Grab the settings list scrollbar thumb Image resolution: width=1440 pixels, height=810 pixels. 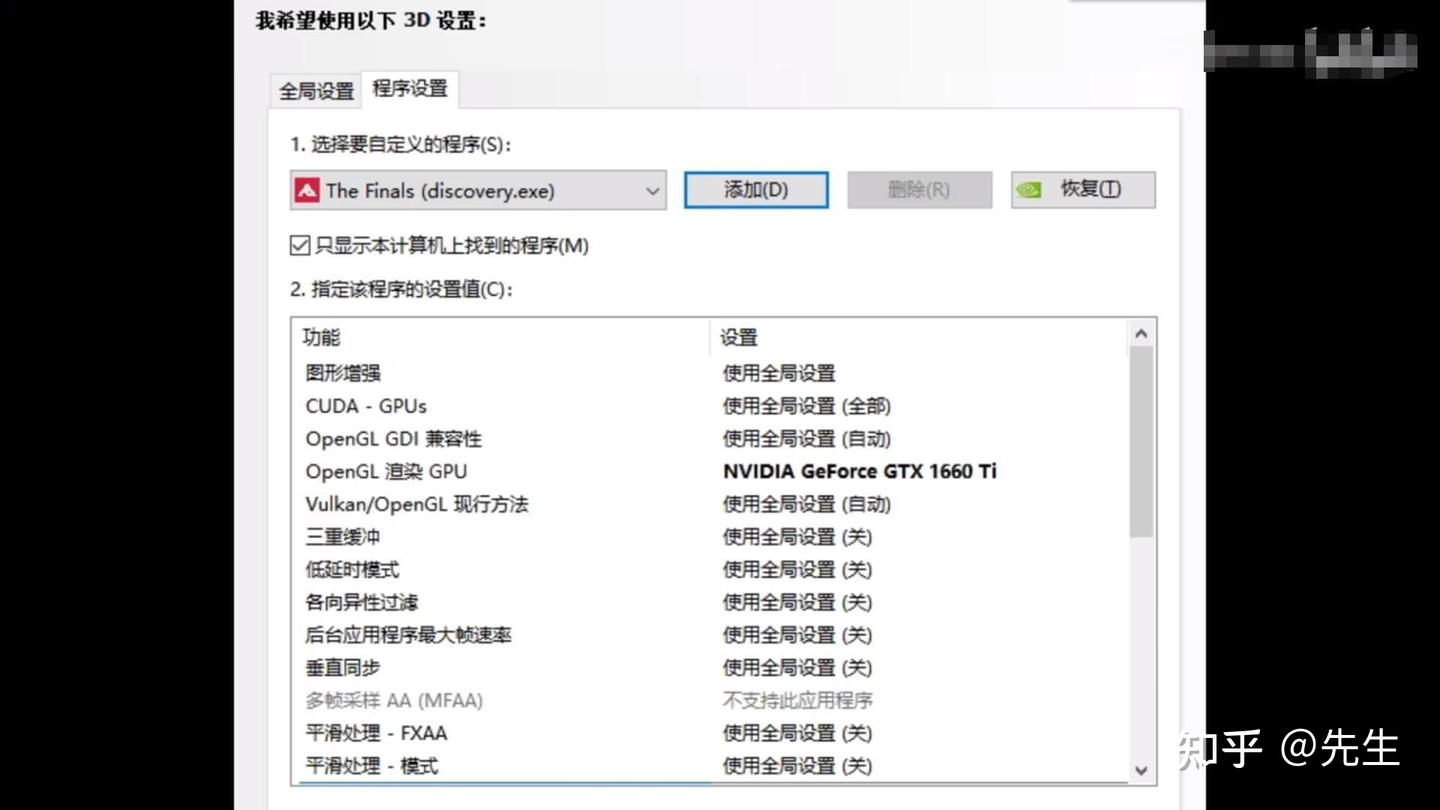1141,441
